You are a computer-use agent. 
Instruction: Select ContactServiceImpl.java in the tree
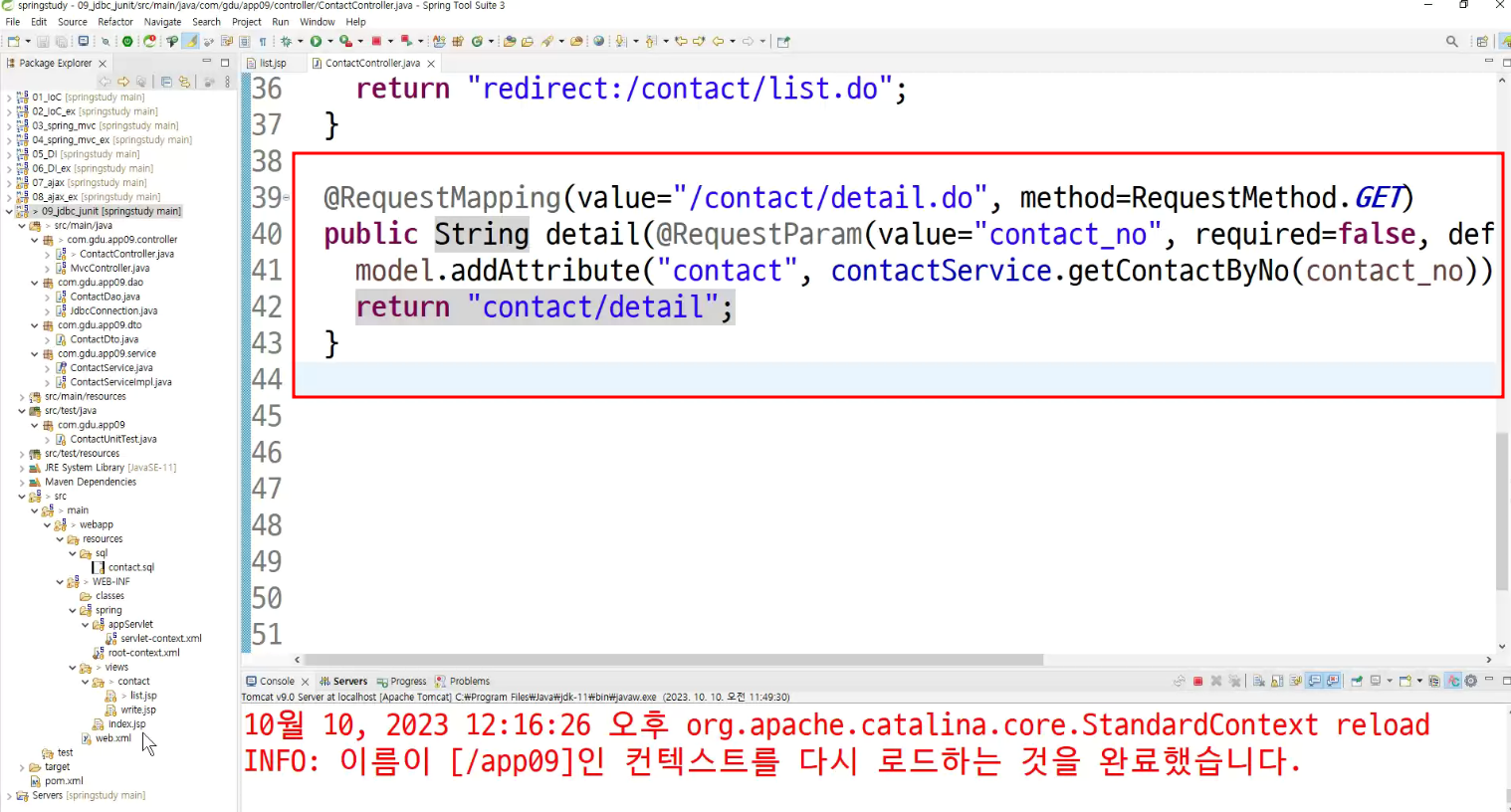point(120,382)
